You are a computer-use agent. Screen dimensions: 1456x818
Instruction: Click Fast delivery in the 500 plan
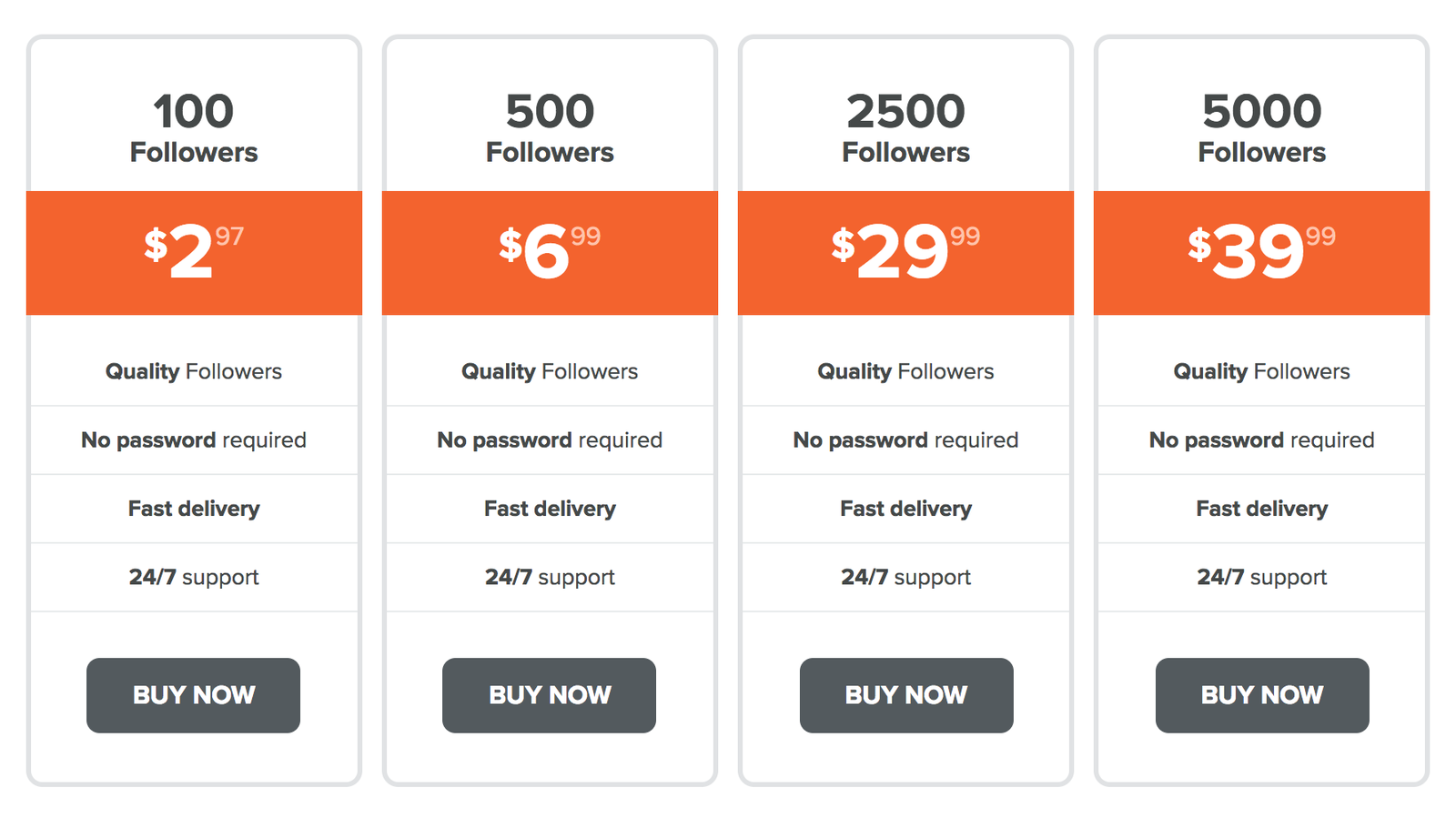coord(550,509)
